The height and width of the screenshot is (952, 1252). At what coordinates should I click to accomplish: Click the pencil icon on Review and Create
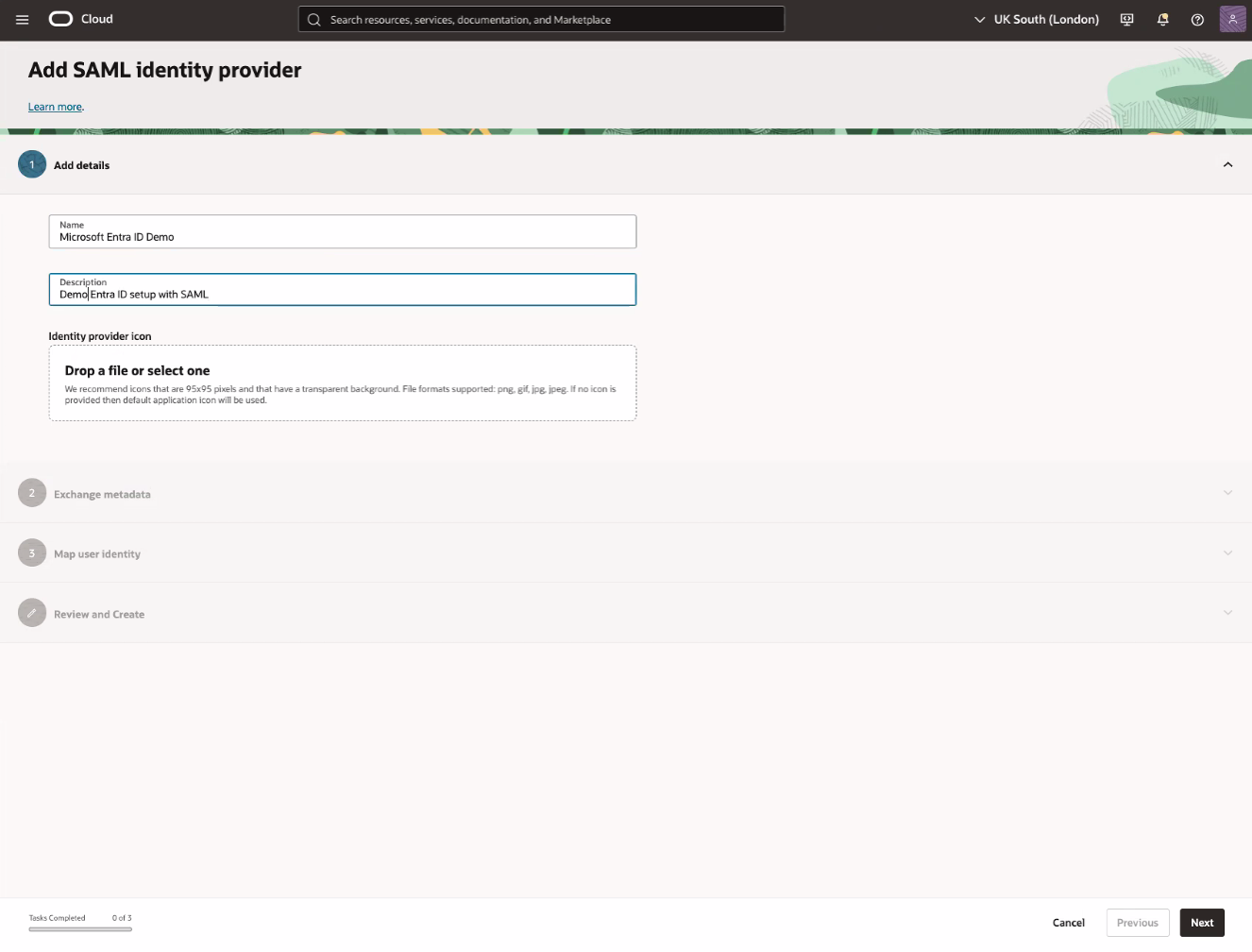point(31,612)
